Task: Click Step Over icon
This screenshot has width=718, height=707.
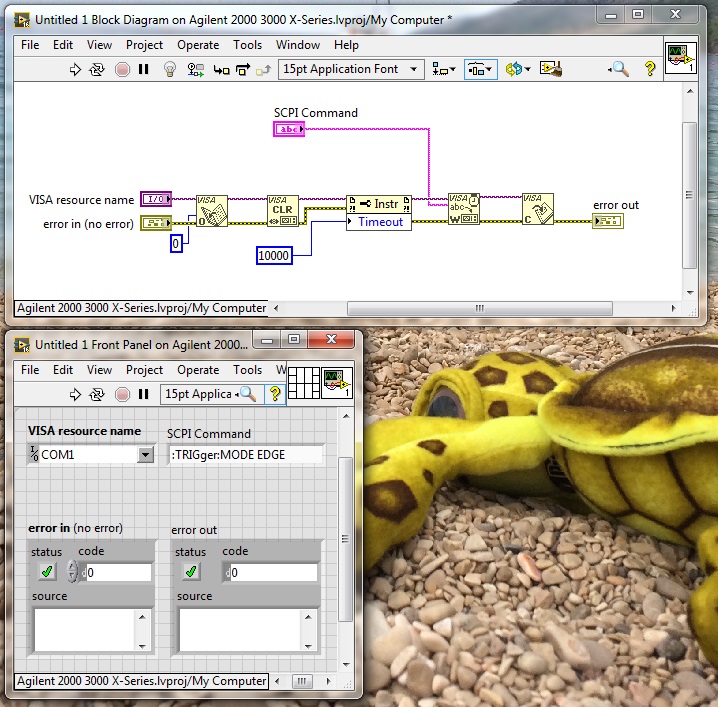Action: pyautogui.click(x=243, y=70)
